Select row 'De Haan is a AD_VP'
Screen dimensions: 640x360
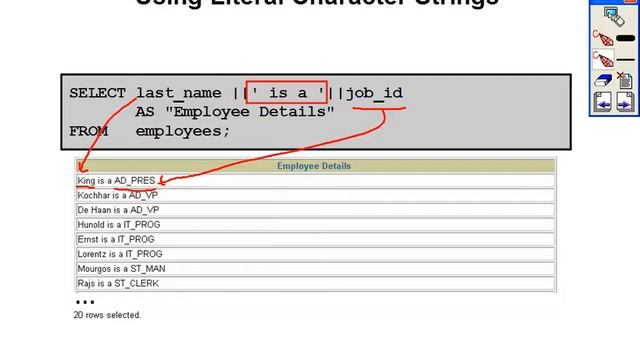tap(316, 210)
